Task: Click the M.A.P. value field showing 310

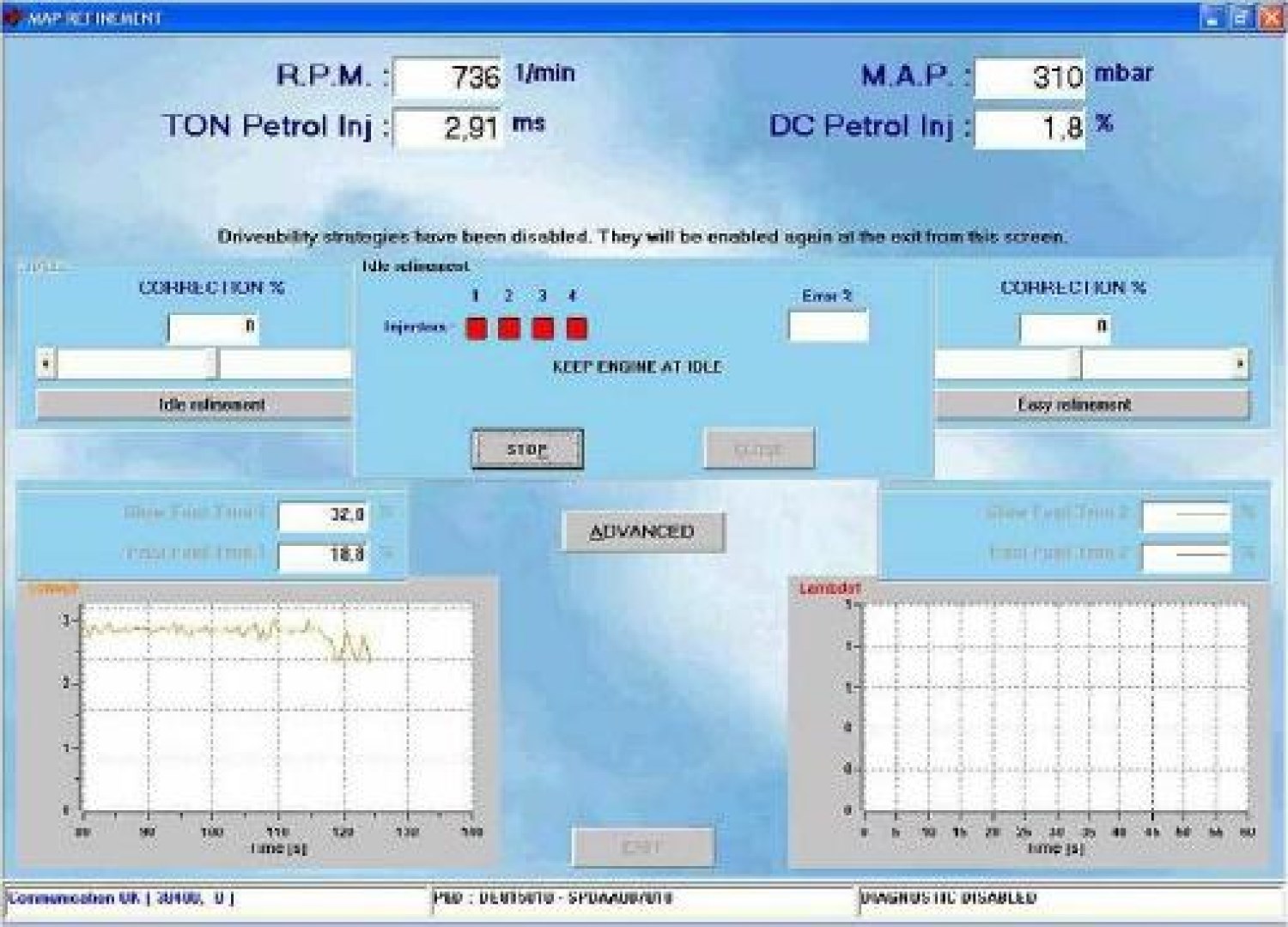Action: coord(1030,77)
